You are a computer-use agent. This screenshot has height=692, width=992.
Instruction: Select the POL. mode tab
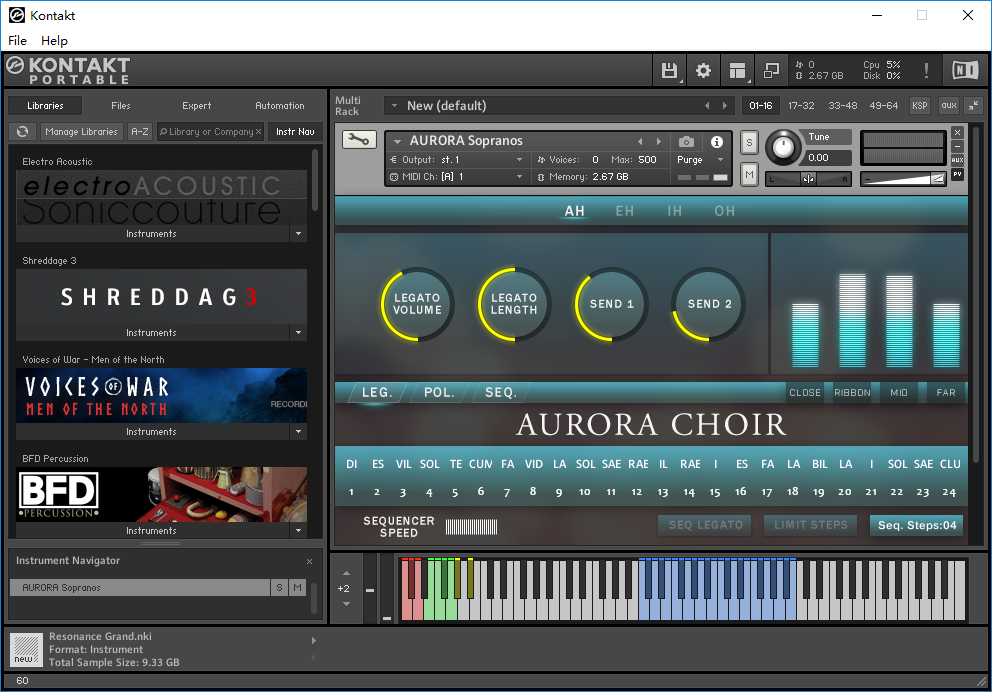pos(439,393)
